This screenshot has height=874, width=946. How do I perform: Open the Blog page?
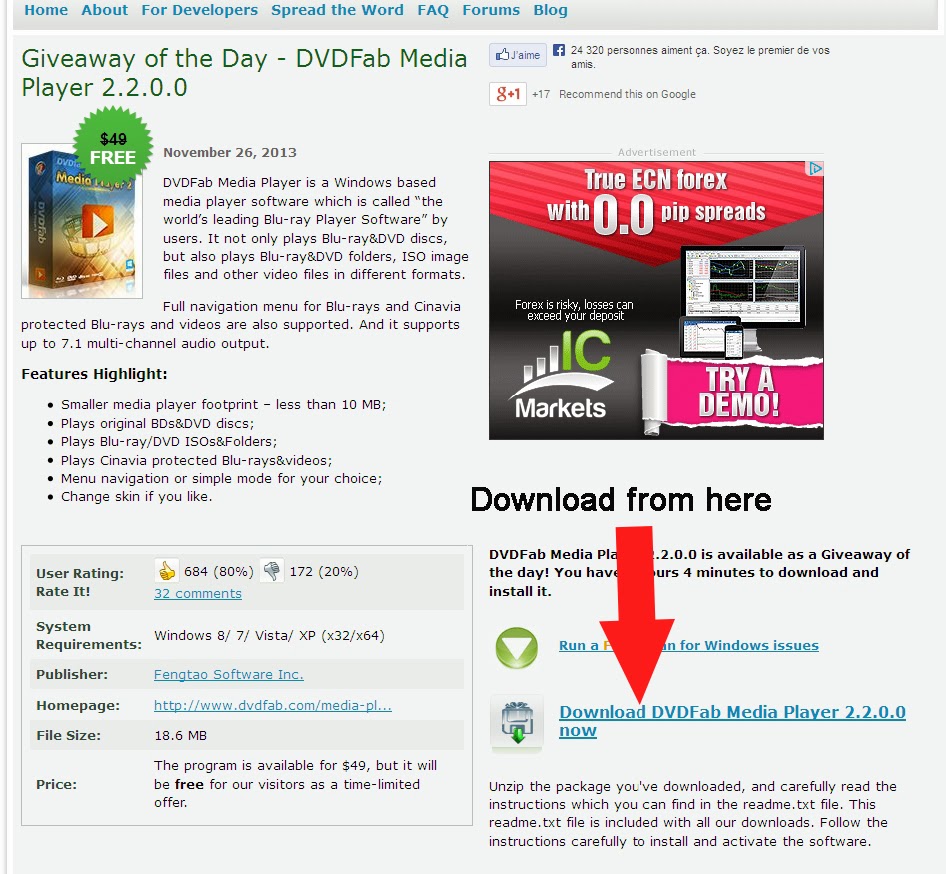pos(550,10)
